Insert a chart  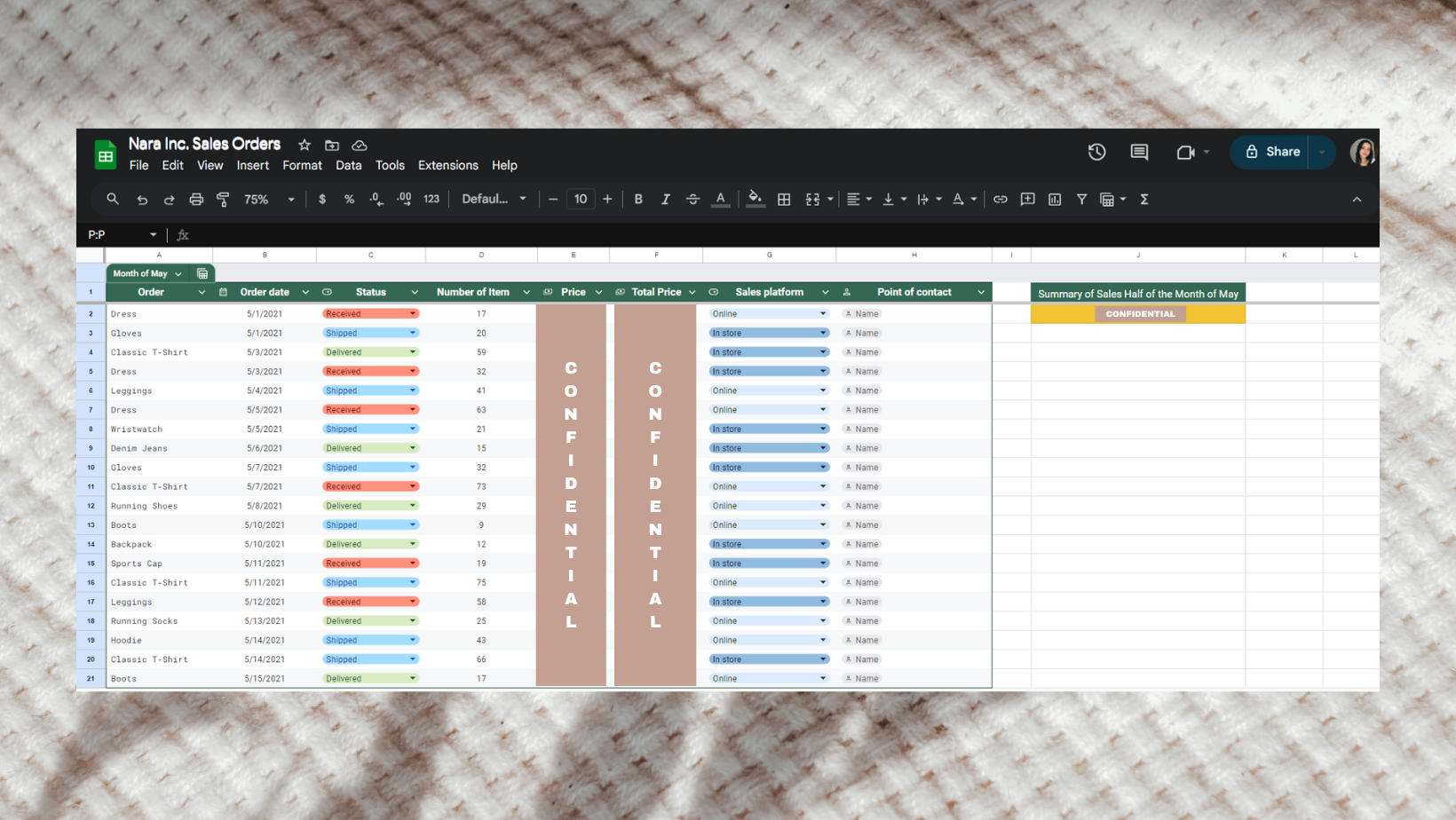(1055, 200)
